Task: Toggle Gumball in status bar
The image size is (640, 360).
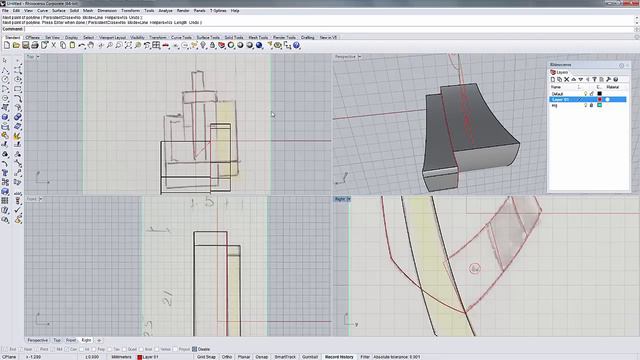Action: (310, 357)
